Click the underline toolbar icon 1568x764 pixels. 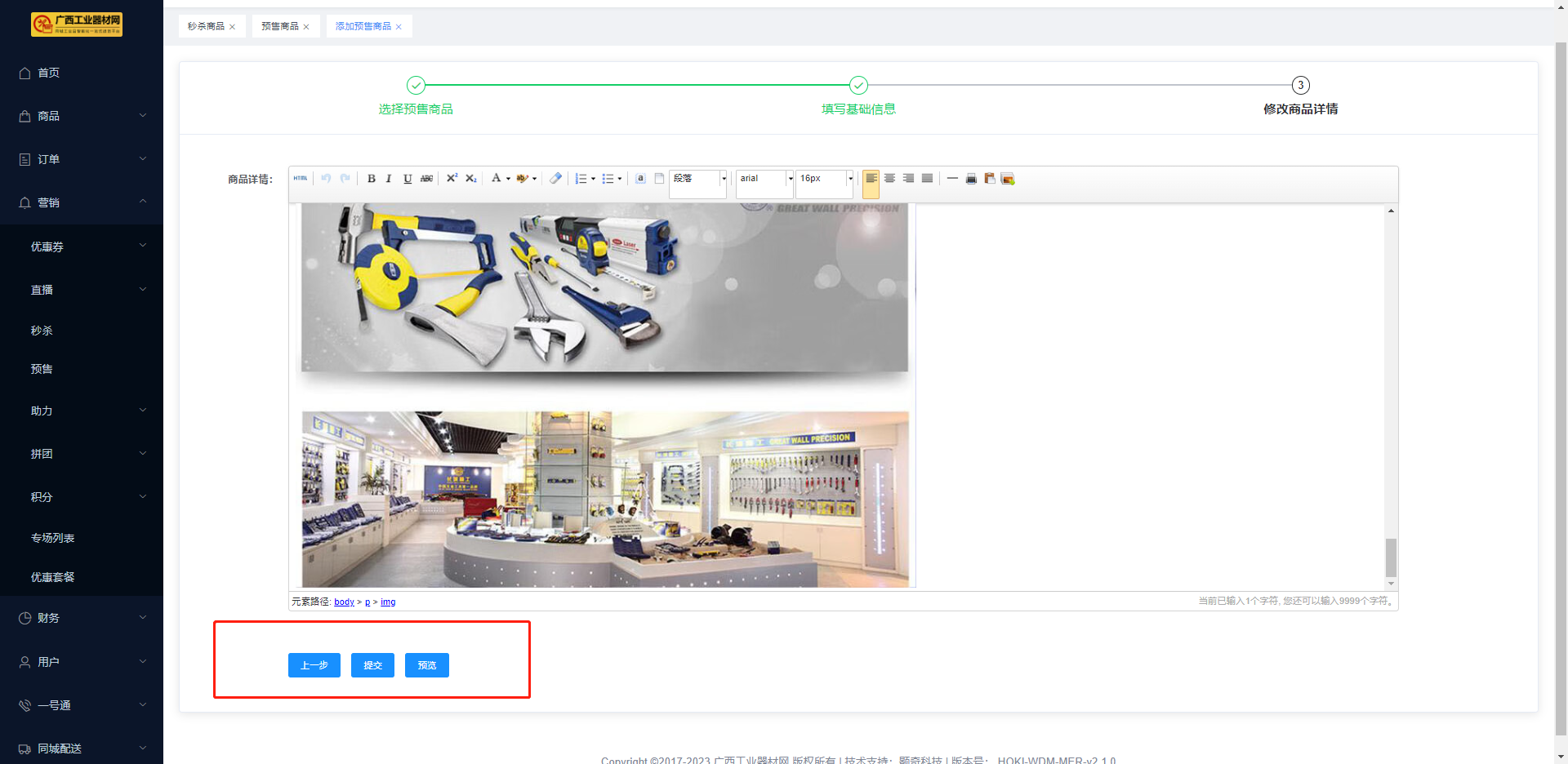click(x=408, y=179)
